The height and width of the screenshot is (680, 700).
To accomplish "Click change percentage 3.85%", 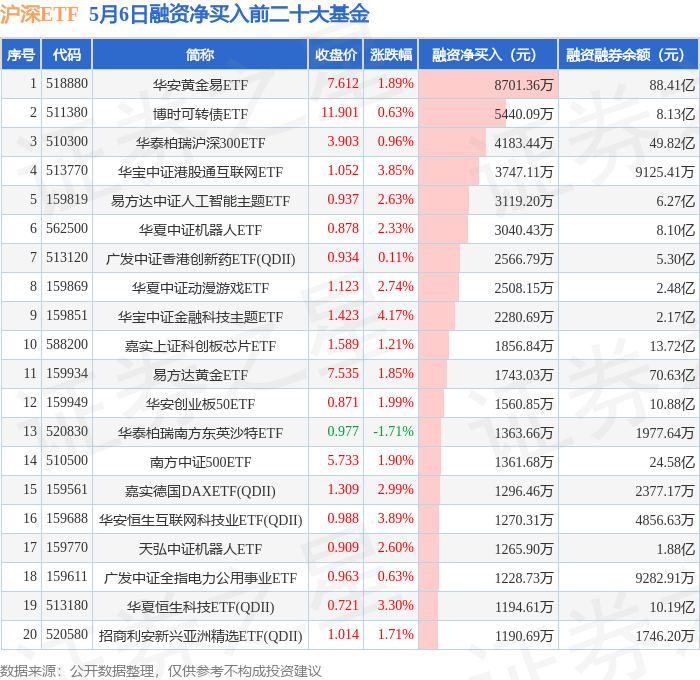I will pos(396,170).
